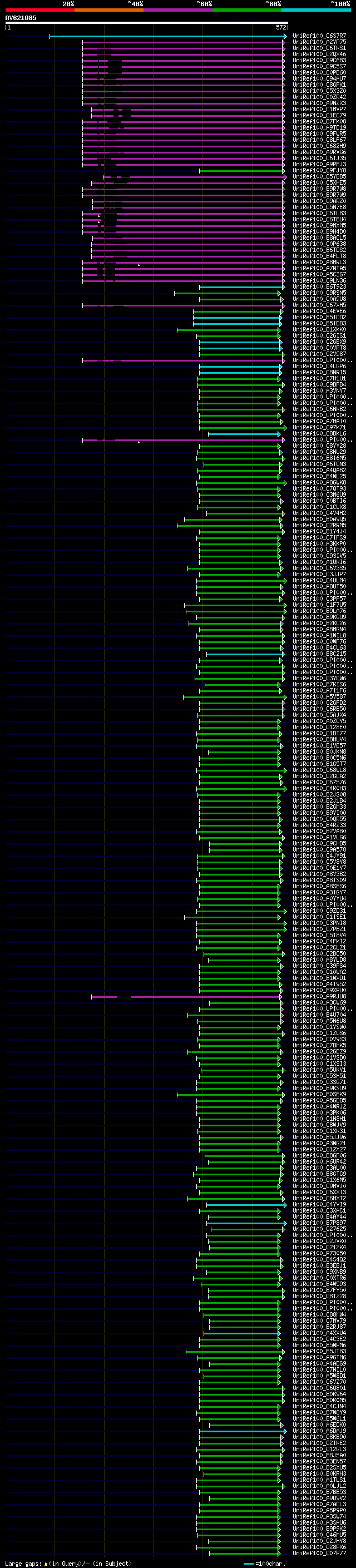Open hit UniRef100_P73050

(x=319, y=1253)
